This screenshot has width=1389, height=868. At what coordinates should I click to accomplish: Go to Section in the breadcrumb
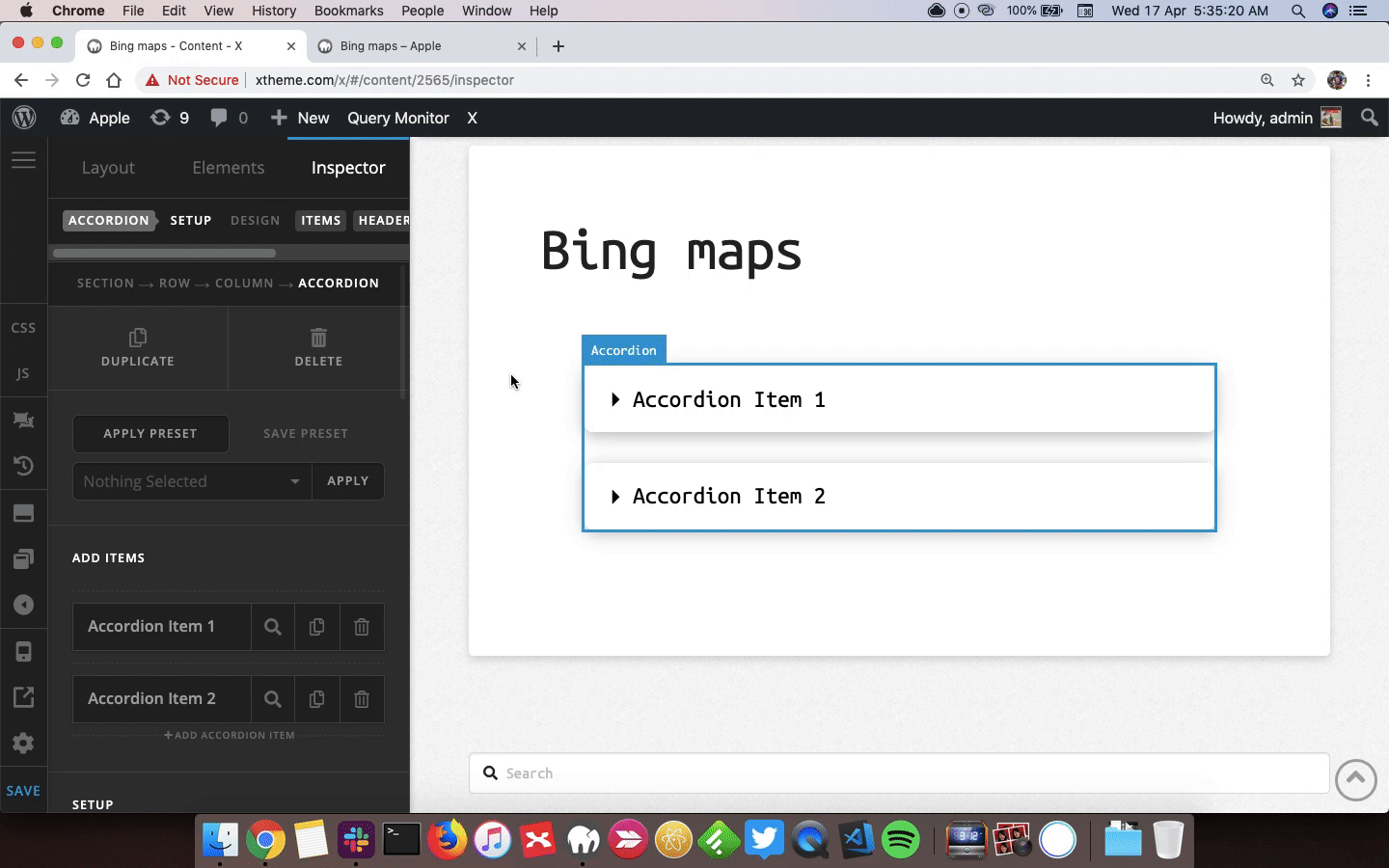[106, 284]
